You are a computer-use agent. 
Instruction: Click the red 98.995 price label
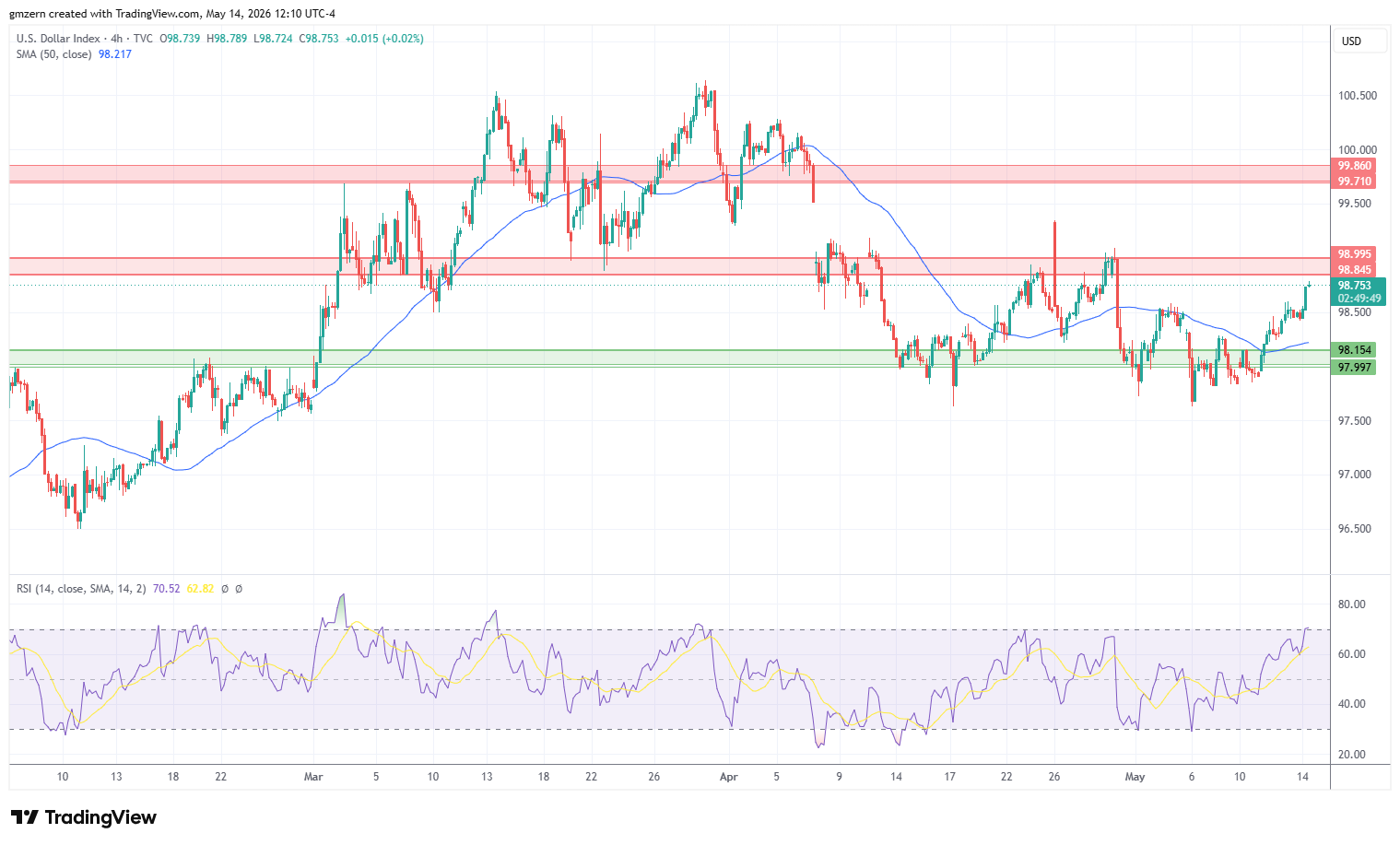click(1355, 254)
